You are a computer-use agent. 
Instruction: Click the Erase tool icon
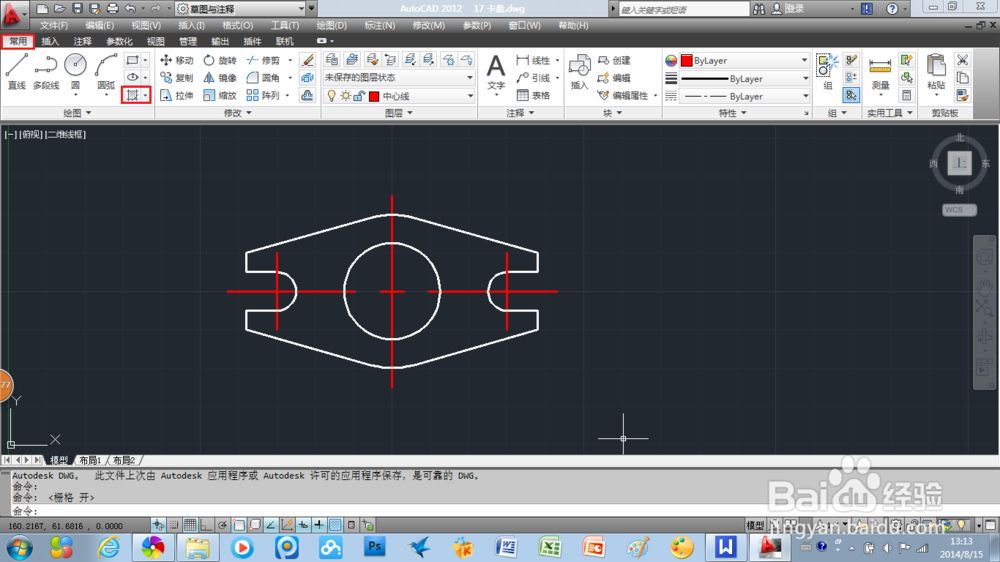click(307, 60)
